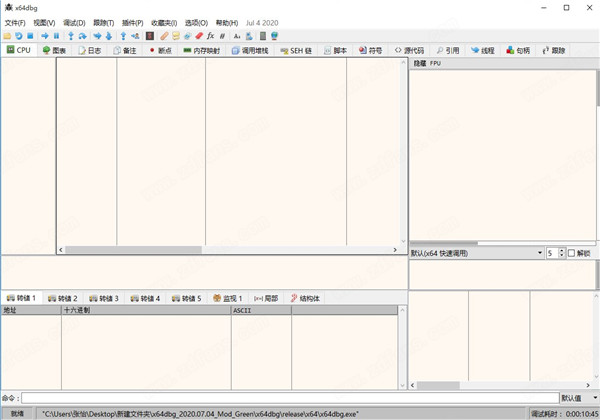Click the Trace Over icon
The height and width of the screenshot is (420, 600).
[x=109, y=36]
